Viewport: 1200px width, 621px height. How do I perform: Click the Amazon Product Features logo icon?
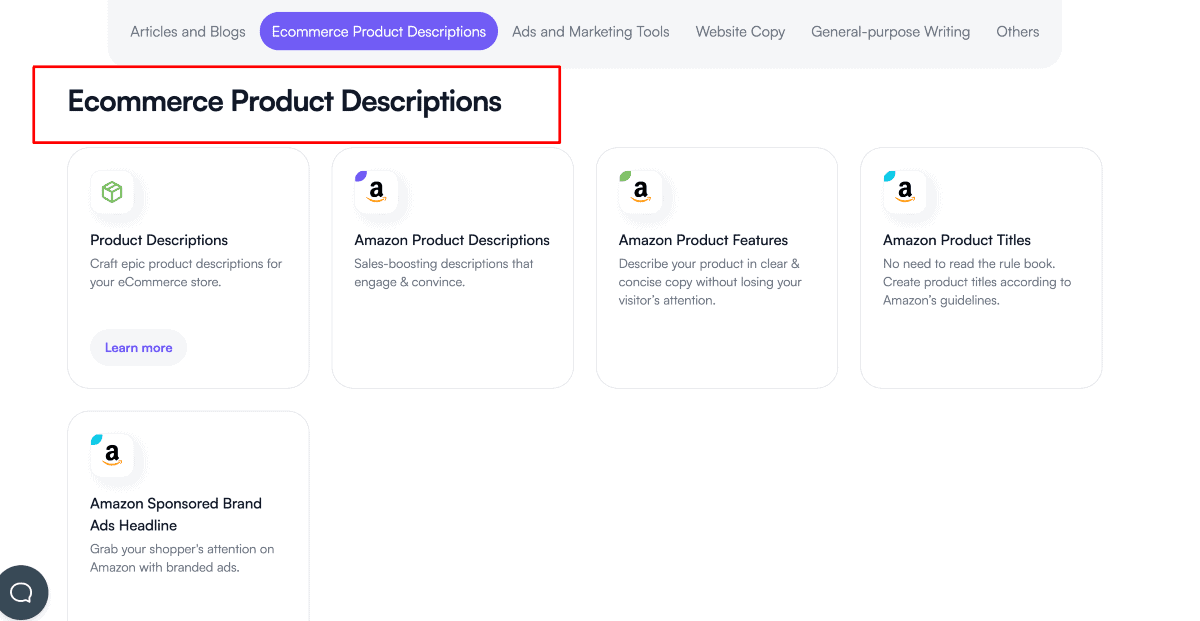[x=640, y=192]
